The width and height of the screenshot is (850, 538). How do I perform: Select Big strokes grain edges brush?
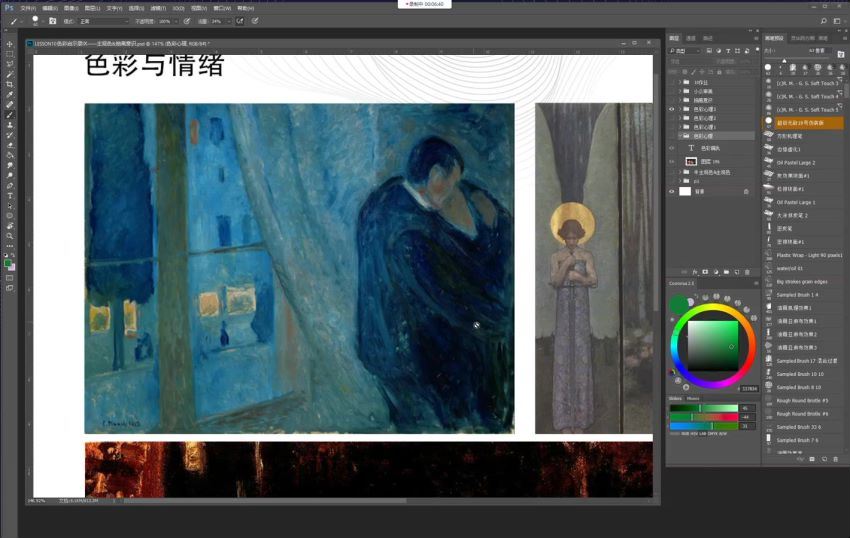point(802,281)
